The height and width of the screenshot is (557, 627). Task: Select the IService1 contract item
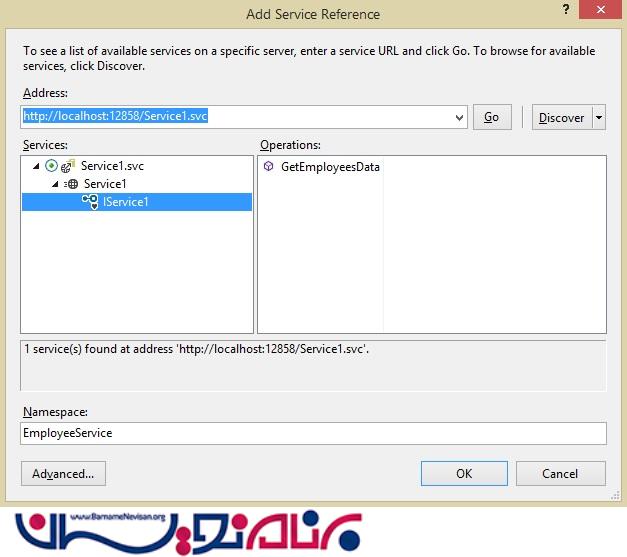pos(137,202)
